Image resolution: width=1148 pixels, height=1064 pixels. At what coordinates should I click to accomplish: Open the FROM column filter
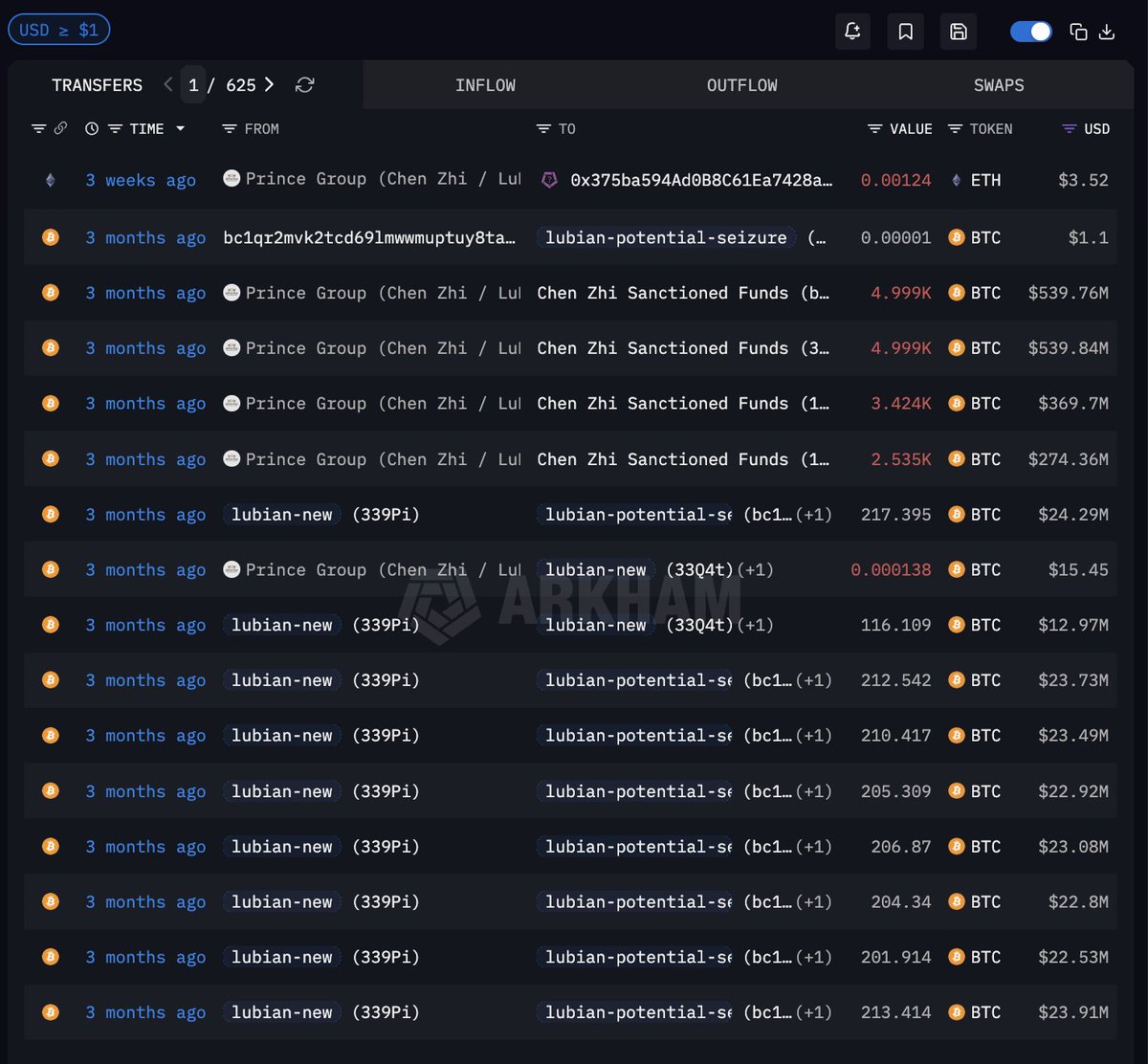(x=229, y=129)
